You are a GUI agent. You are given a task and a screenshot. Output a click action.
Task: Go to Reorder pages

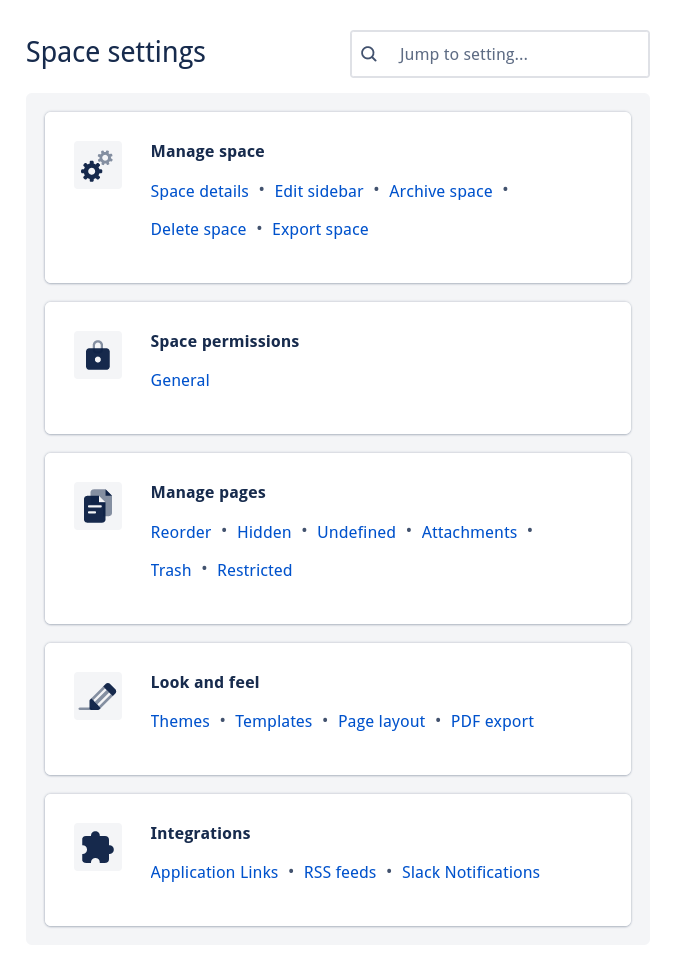tap(181, 532)
